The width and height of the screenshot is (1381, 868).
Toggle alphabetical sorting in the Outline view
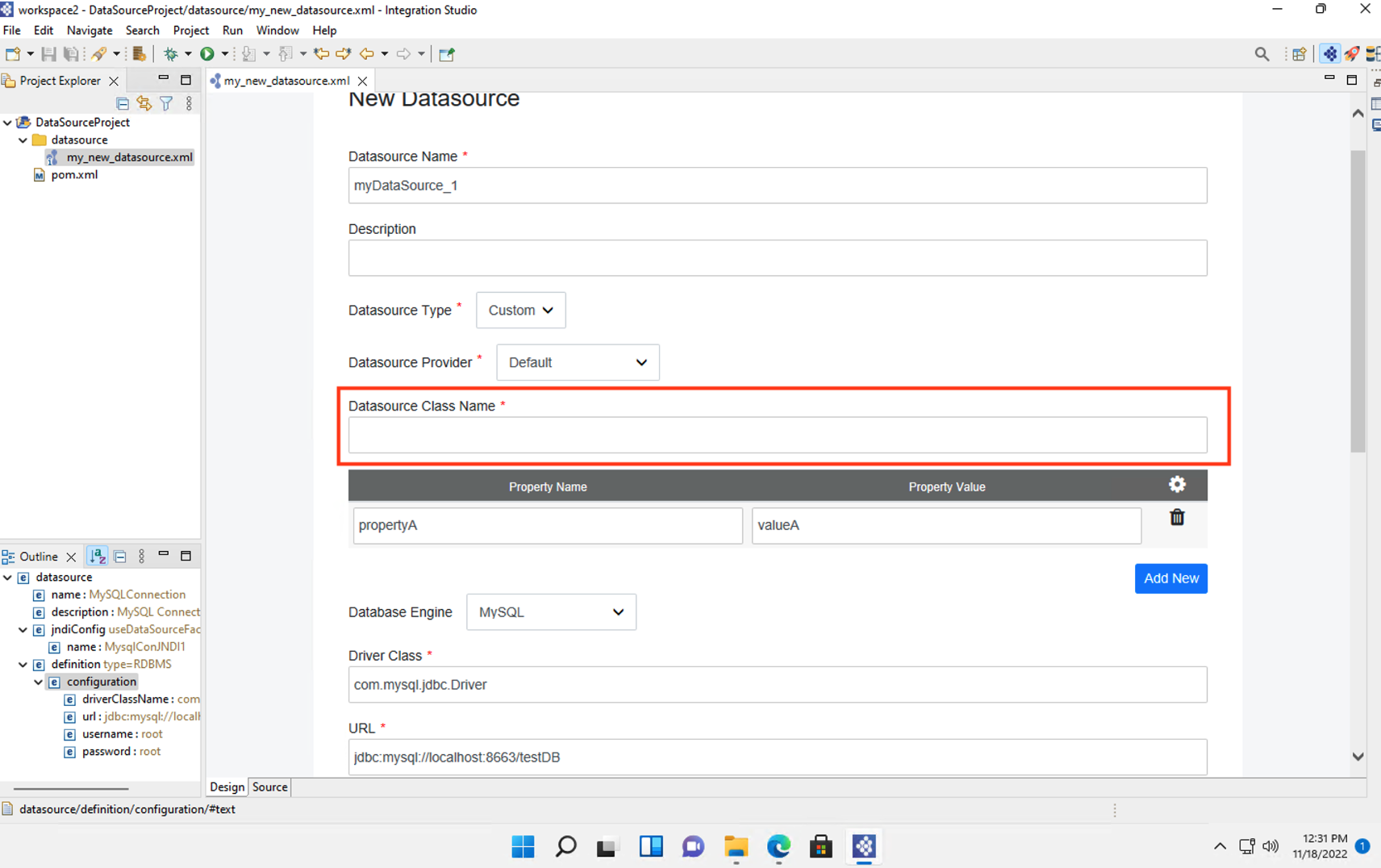tap(97, 556)
